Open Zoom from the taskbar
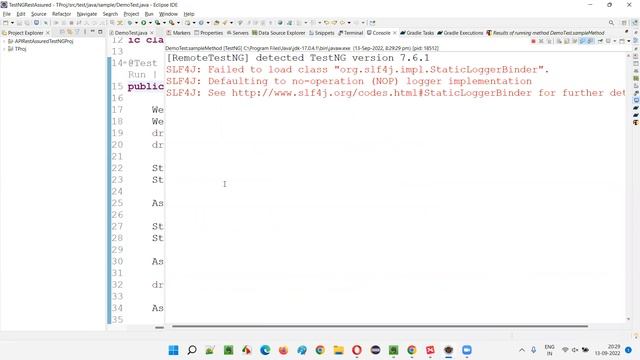 pyautogui.click(x=467, y=350)
